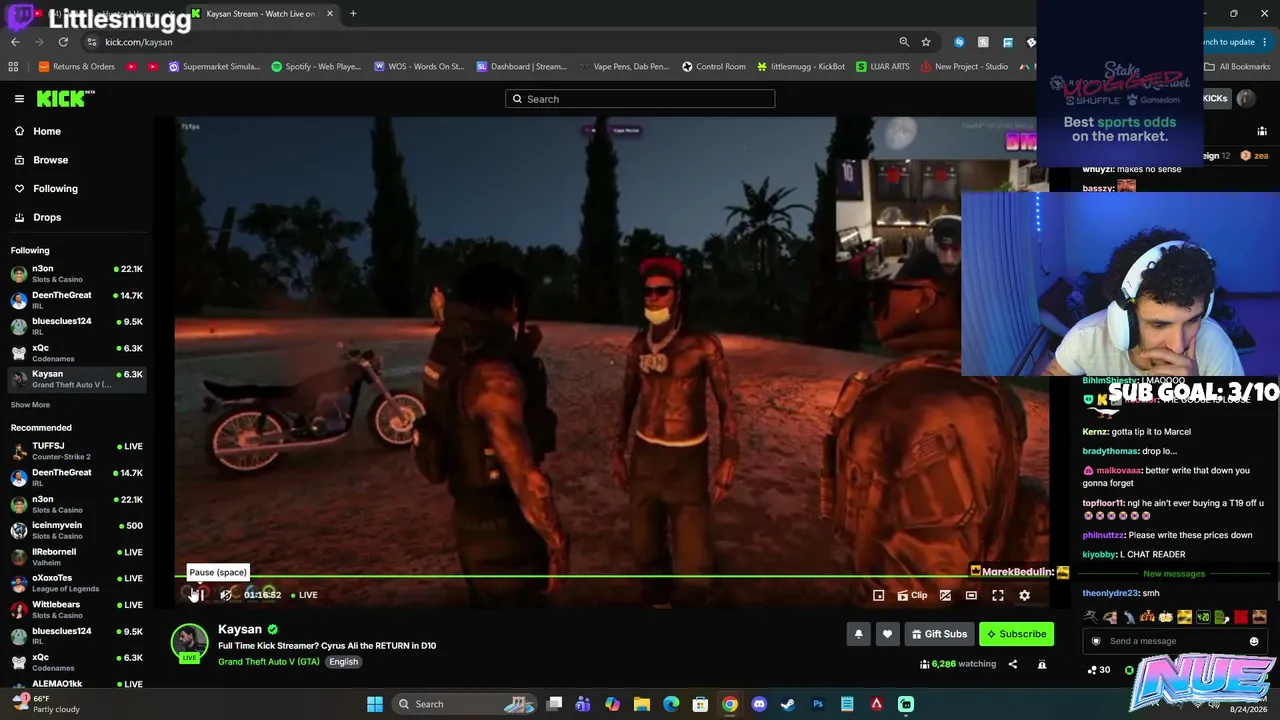This screenshot has width=1280, height=720.
Task: Click the Kick logo
Action: pyautogui.click(x=66, y=99)
